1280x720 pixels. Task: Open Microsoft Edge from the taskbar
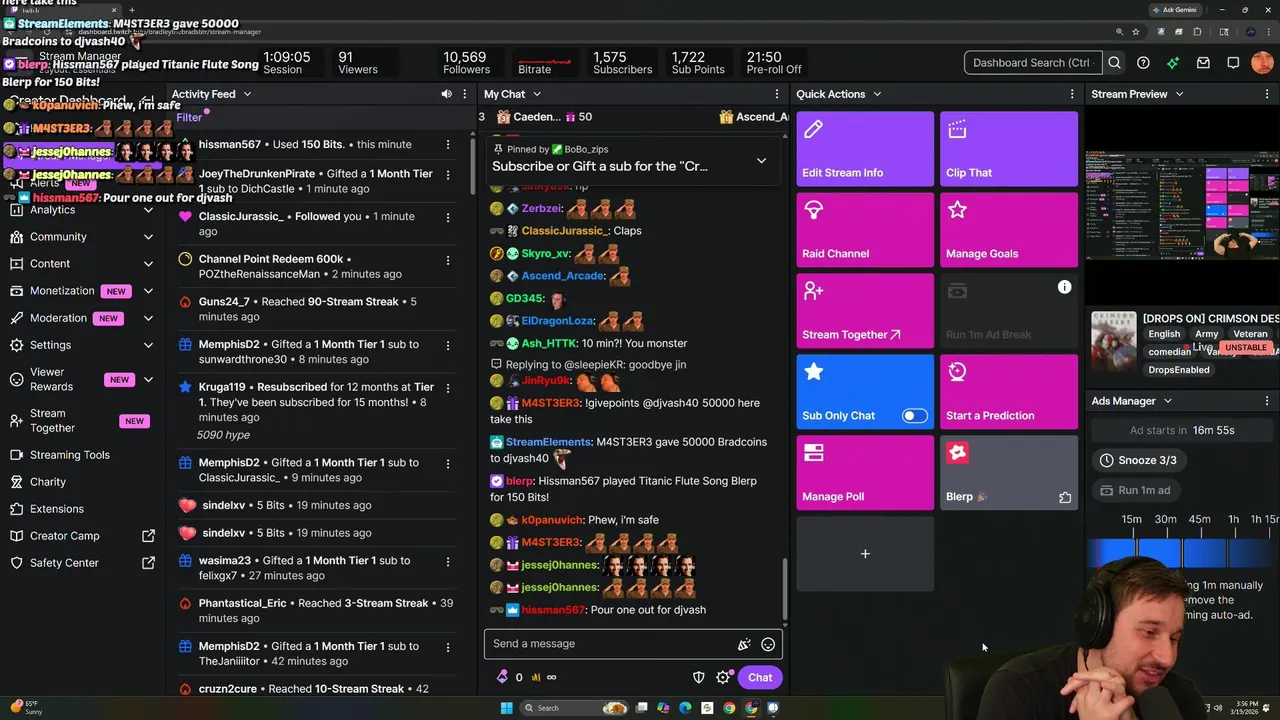685,708
